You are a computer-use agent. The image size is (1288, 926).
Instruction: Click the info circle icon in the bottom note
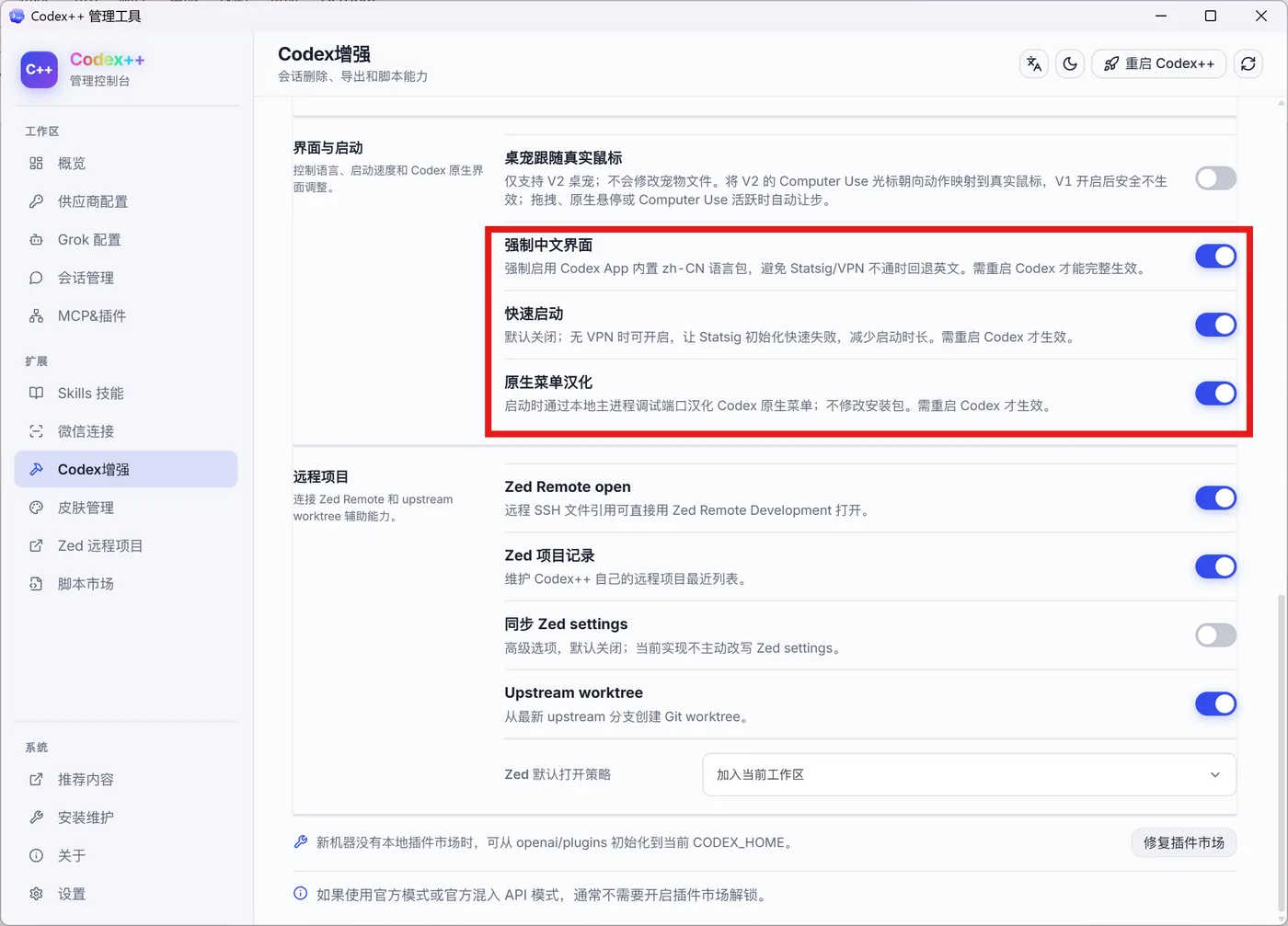point(300,894)
